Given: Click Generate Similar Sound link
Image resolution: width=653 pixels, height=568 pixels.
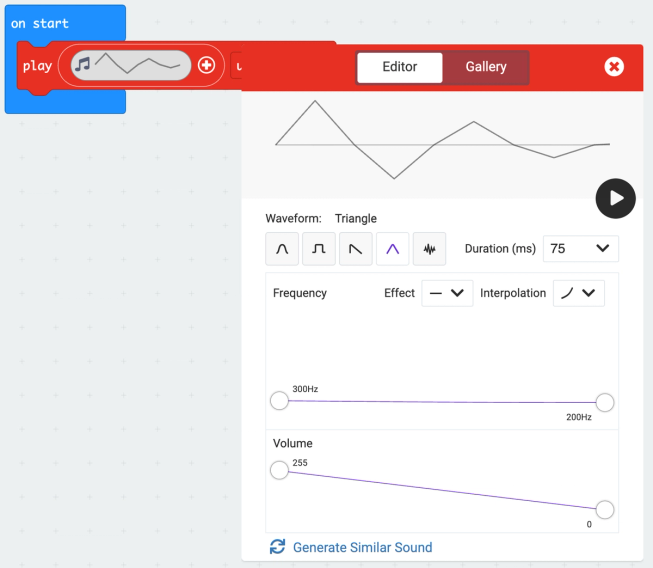Looking at the screenshot, I should [362, 547].
